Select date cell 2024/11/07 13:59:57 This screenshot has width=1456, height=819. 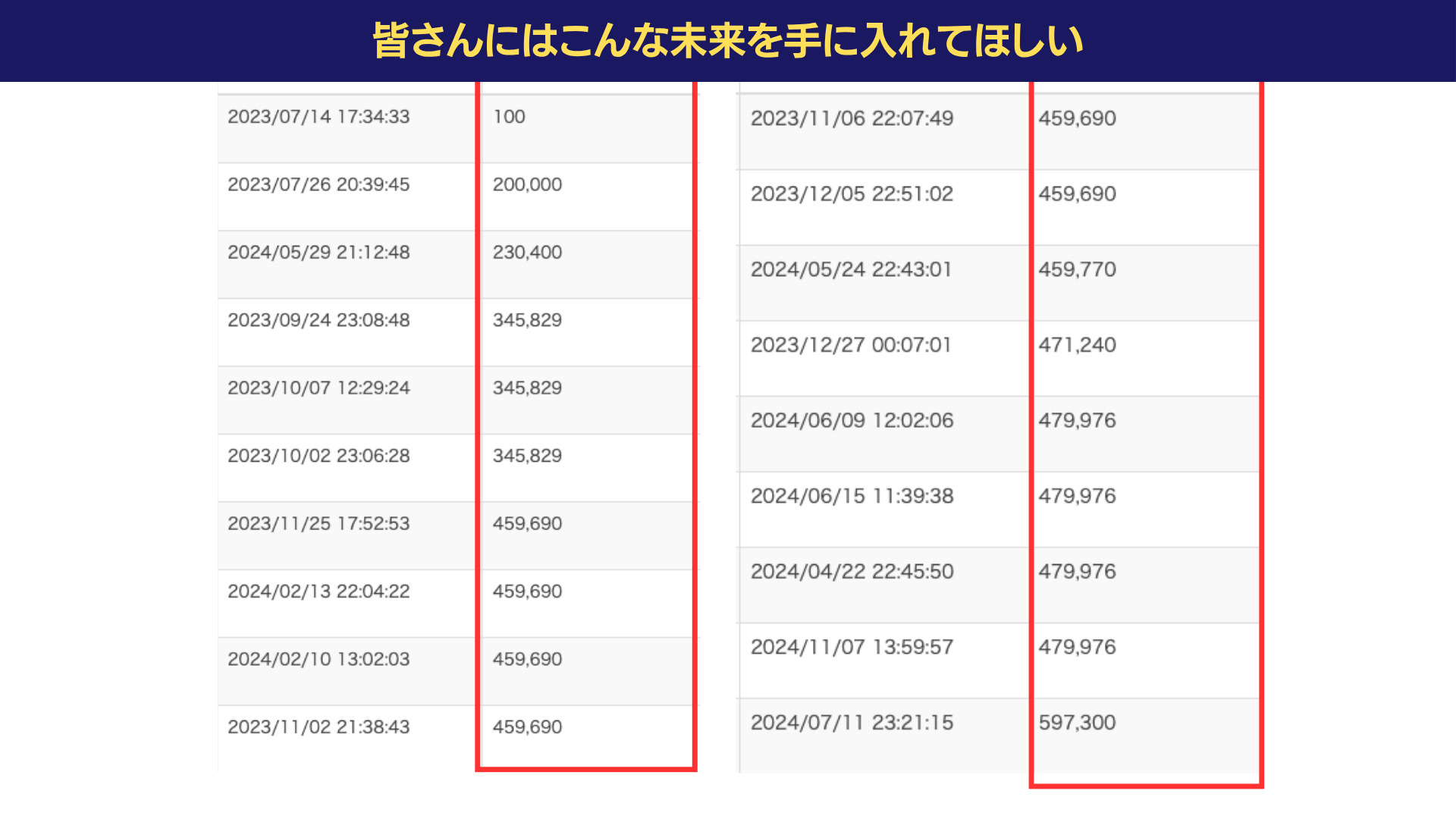coord(852,648)
